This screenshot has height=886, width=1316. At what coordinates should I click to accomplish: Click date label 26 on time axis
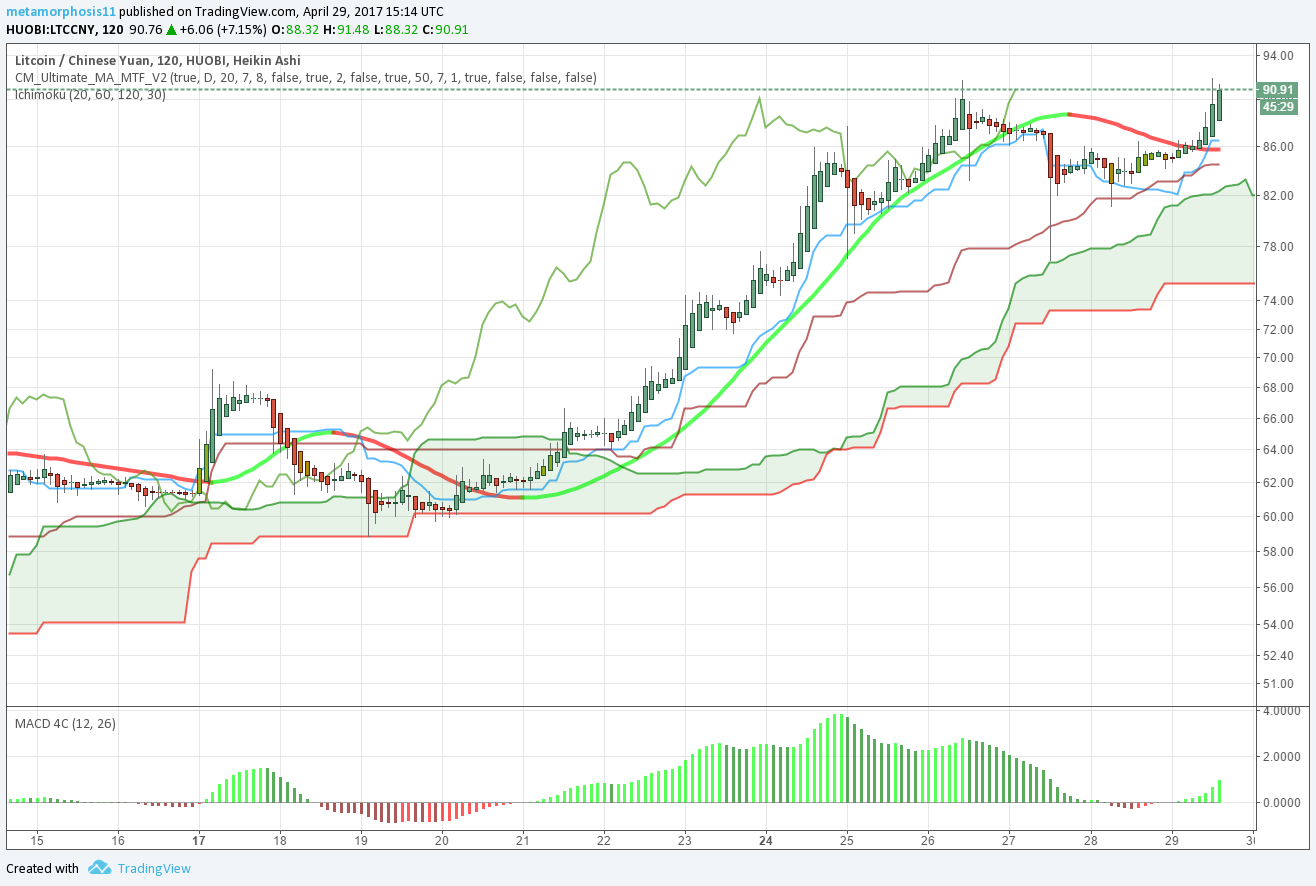pos(927,840)
